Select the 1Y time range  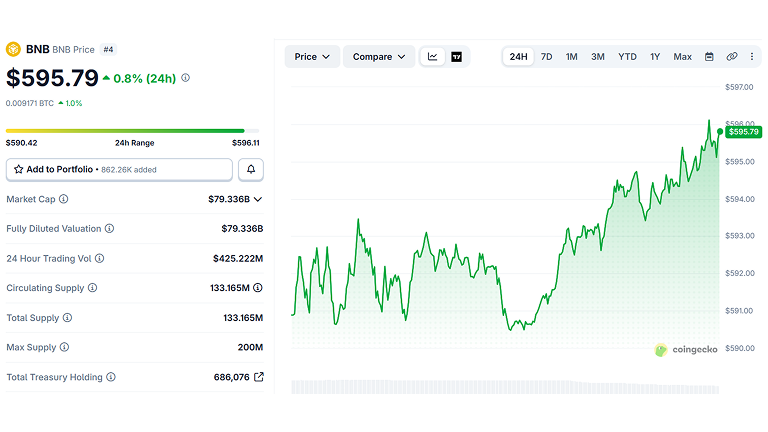pyautogui.click(x=655, y=57)
